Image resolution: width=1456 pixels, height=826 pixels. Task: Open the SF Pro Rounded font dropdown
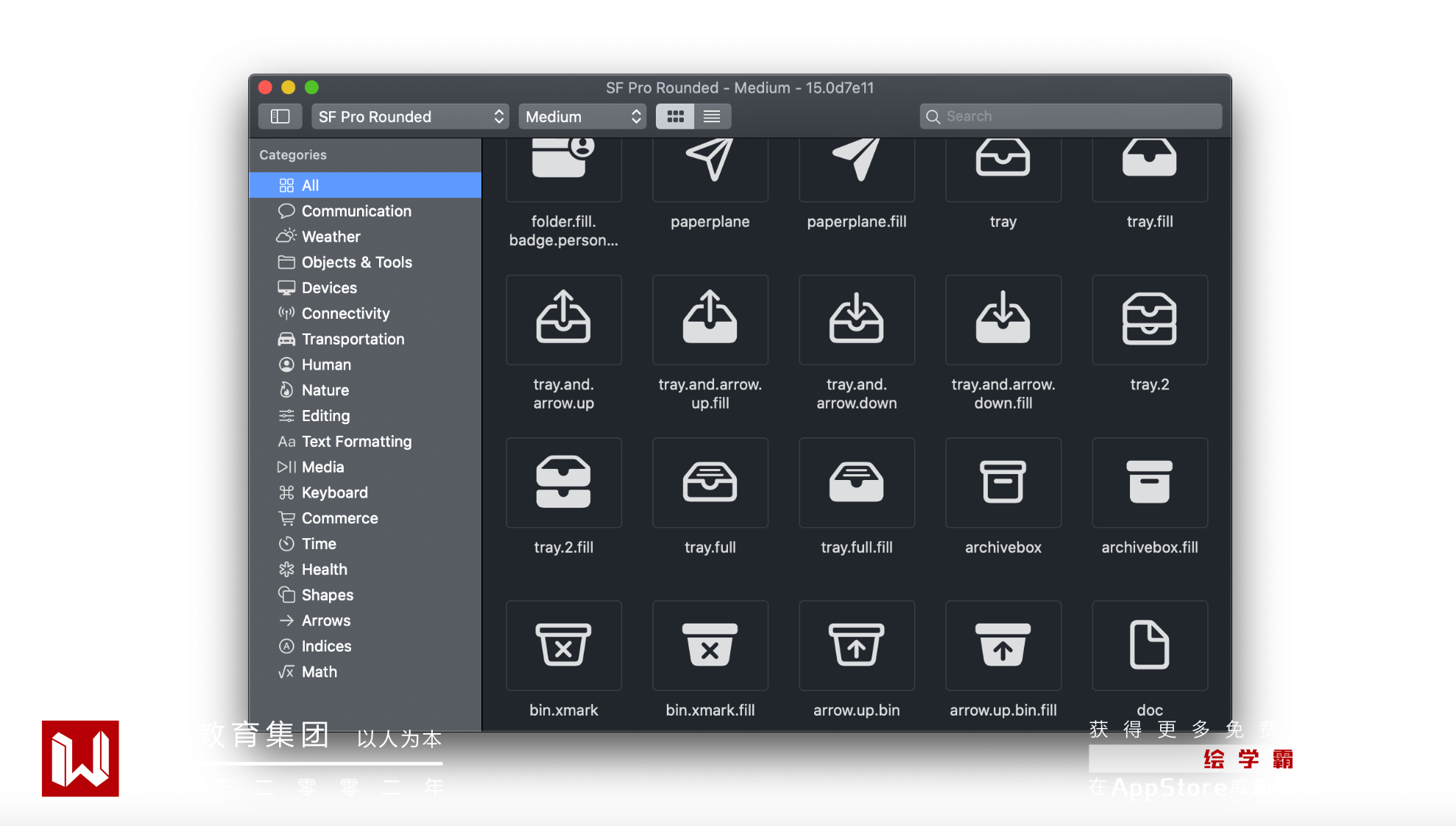click(x=410, y=116)
